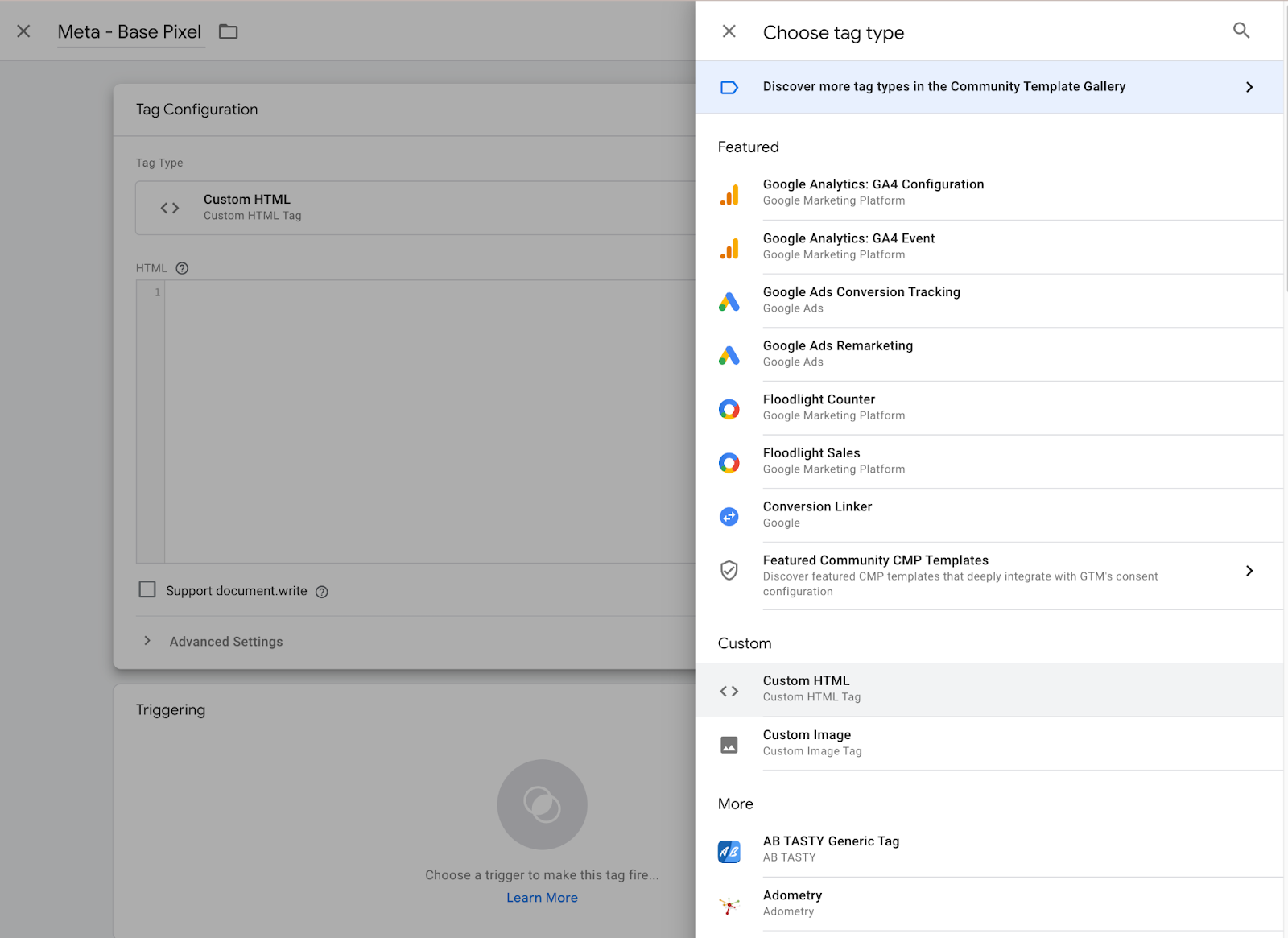Select Custom HTML Tag in Custom section
The width and height of the screenshot is (1288, 938).
pos(989,690)
